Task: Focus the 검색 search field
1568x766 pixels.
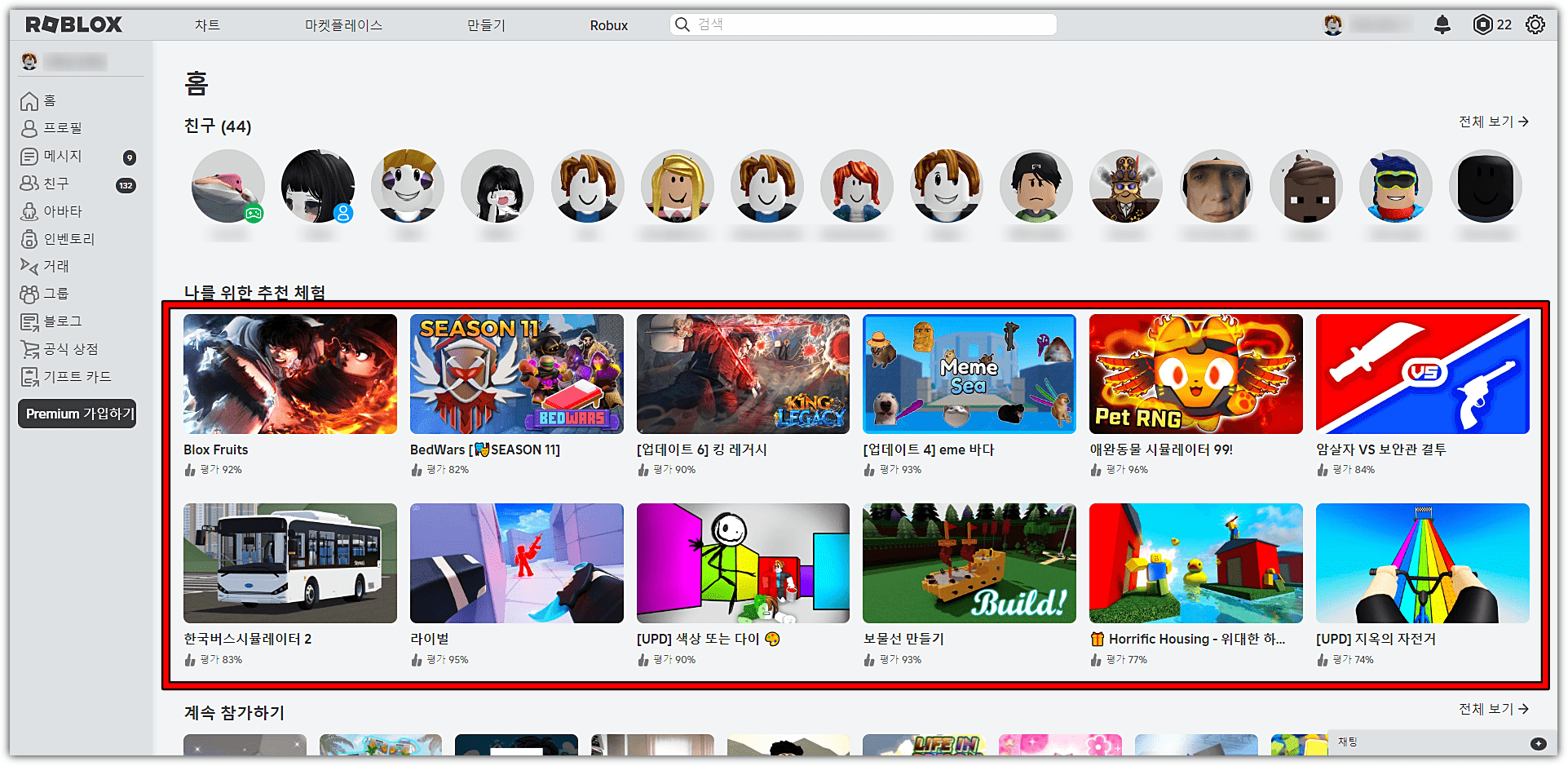Action: tap(863, 24)
